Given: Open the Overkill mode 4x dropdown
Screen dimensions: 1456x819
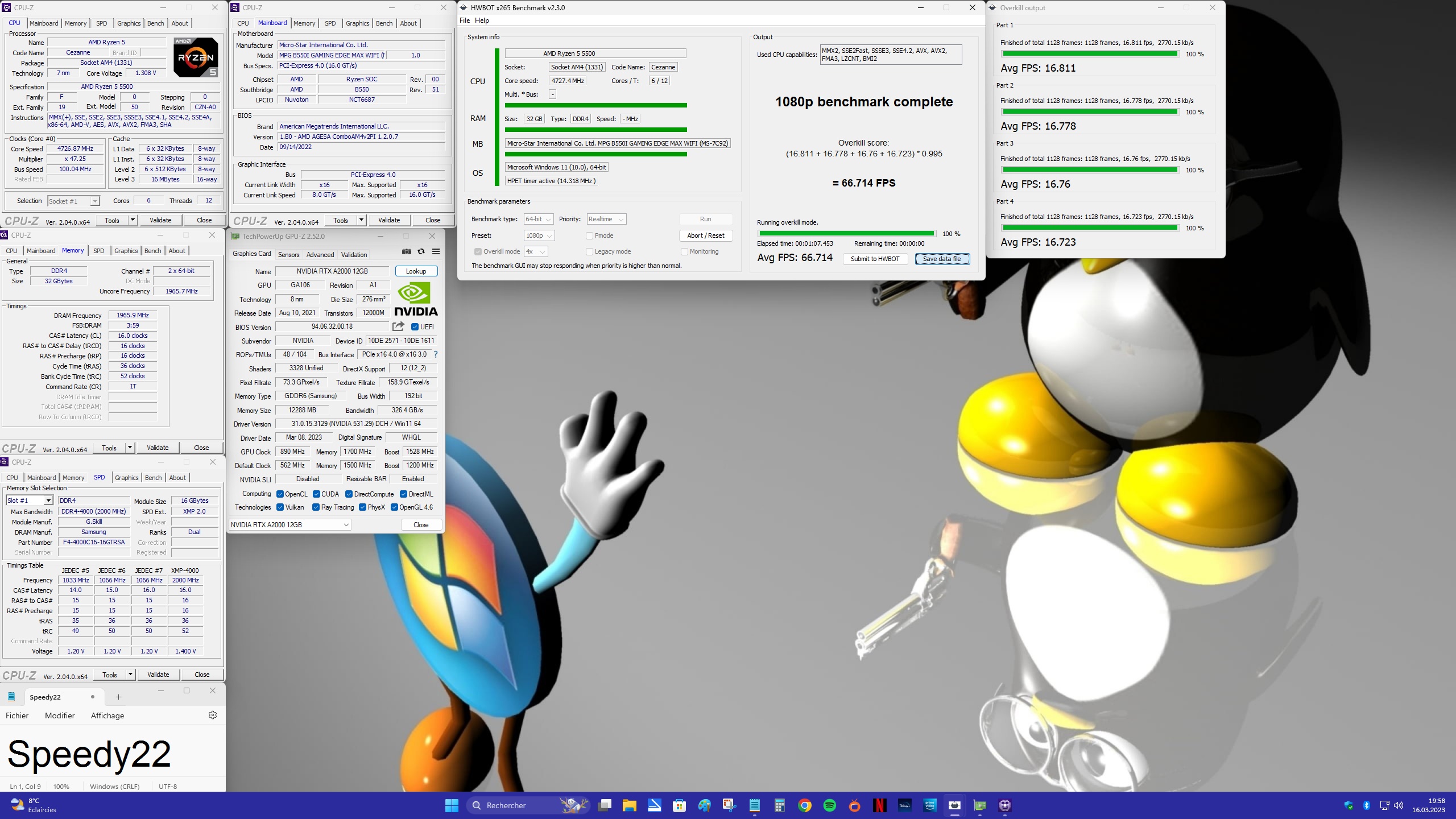Looking at the screenshot, I should 536,251.
